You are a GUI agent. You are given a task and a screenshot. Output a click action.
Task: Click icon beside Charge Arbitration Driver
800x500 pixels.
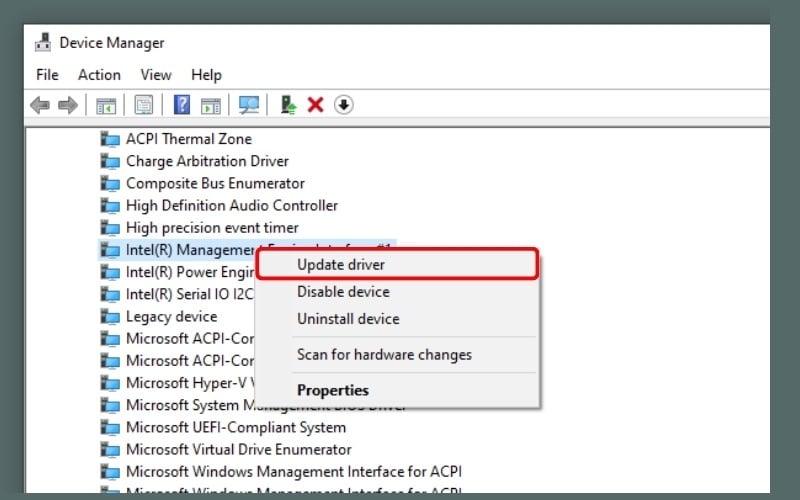(110, 161)
